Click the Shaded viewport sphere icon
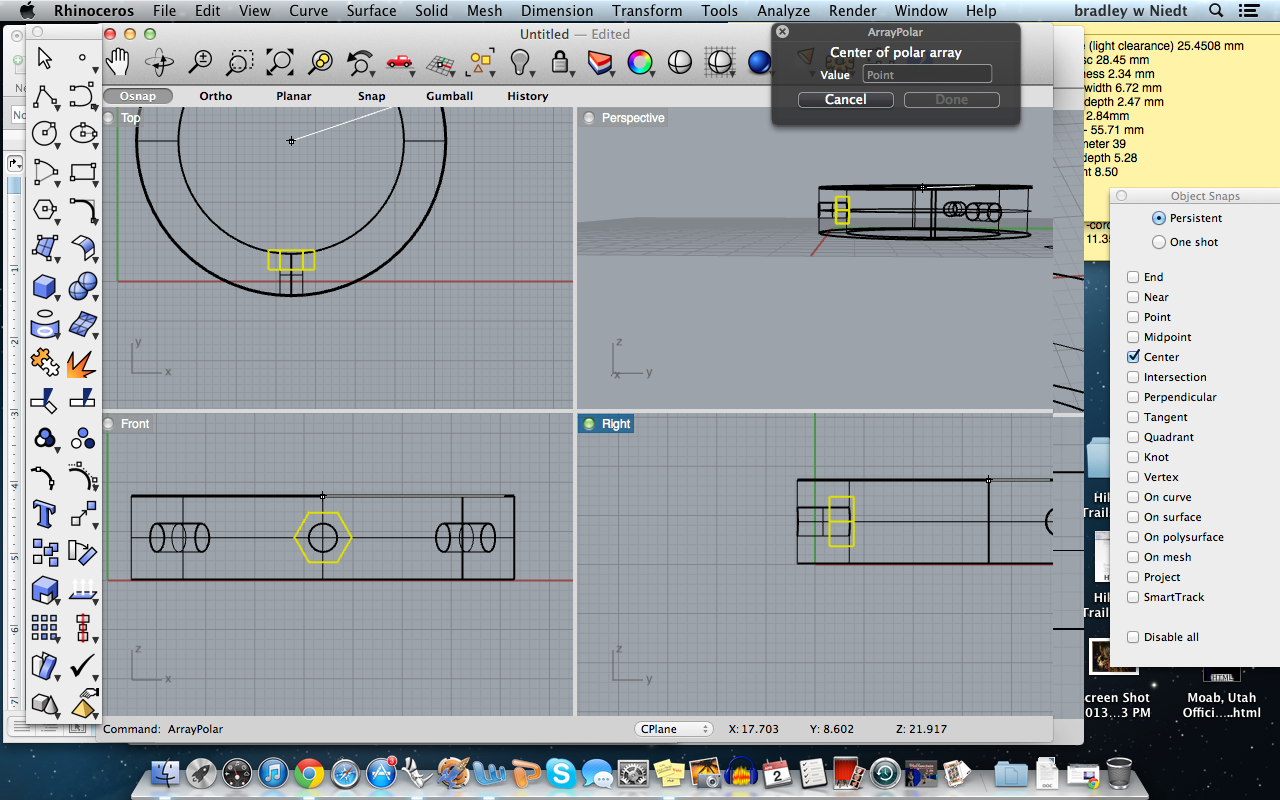Screen dimensions: 1280x800 680,62
